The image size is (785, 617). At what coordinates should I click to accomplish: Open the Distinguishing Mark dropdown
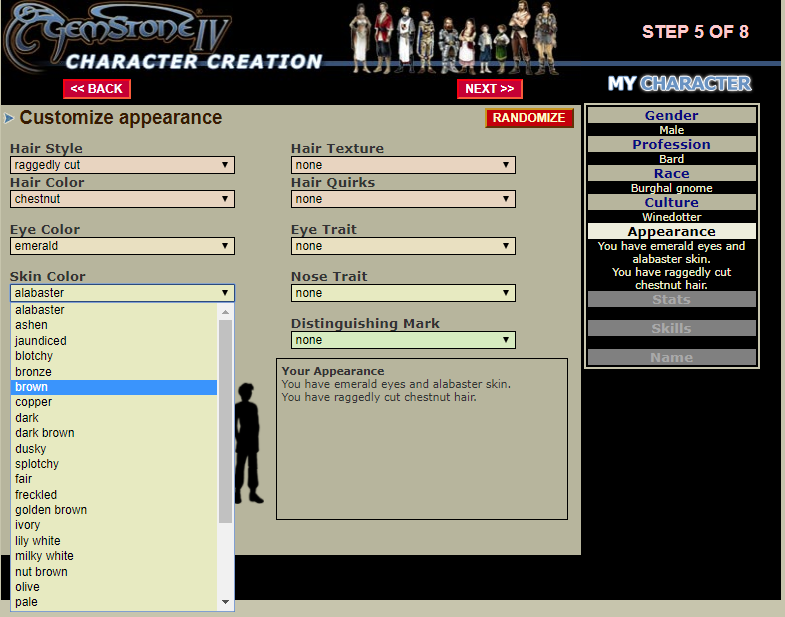coord(403,340)
